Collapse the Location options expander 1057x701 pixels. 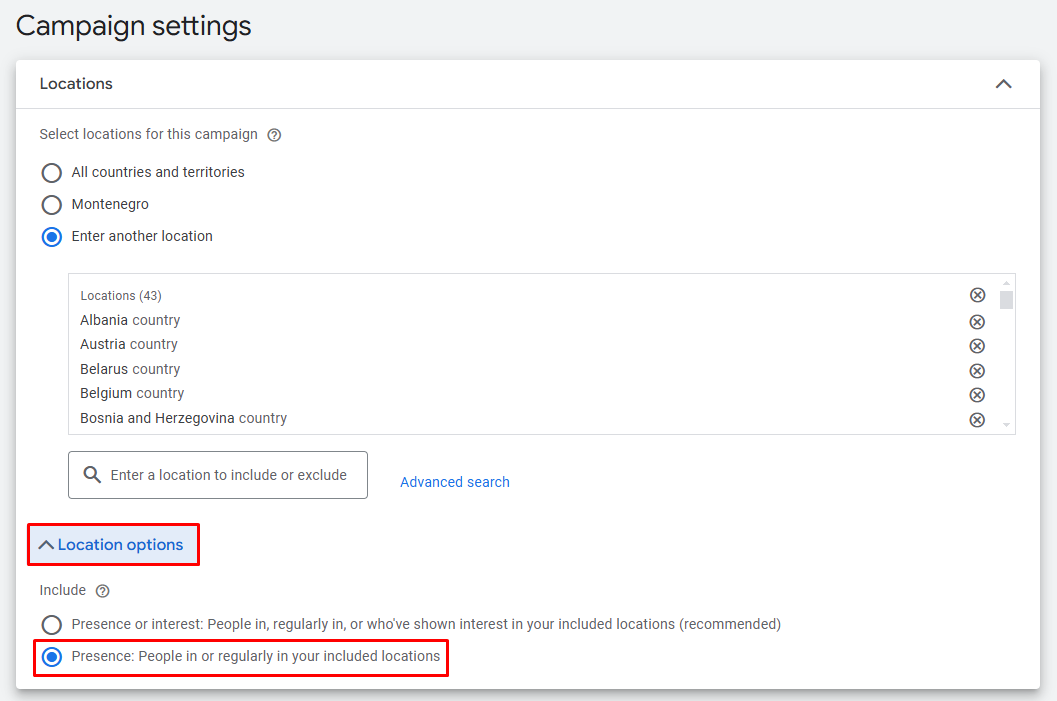pyautogui.click(x=113, y=545)
